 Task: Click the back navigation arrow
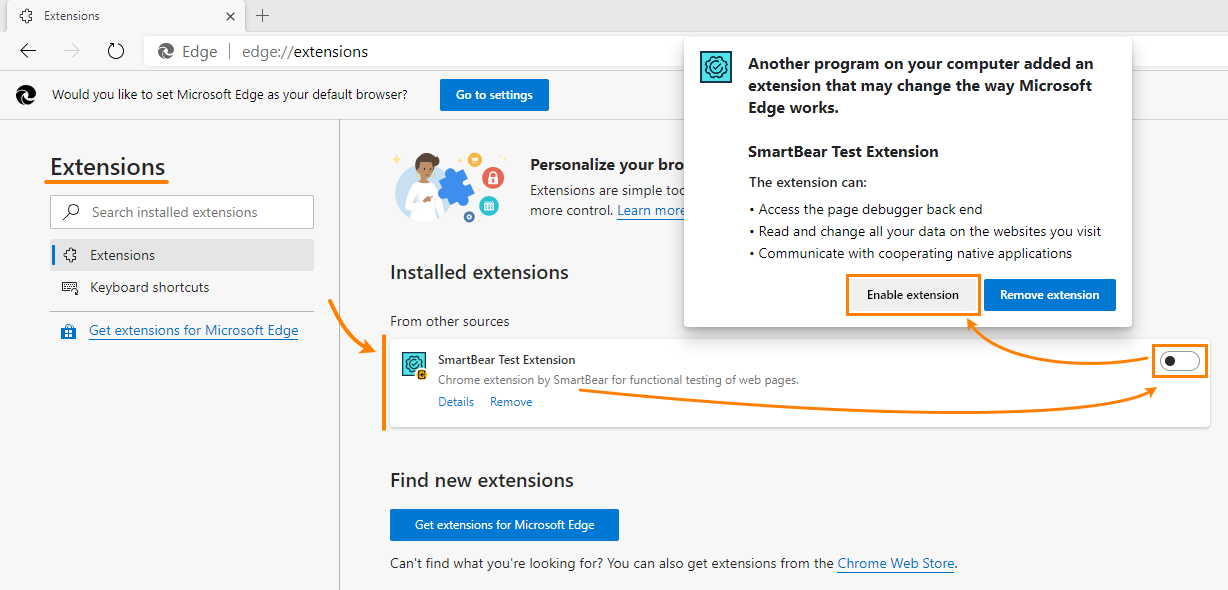[x=27, y=51]
